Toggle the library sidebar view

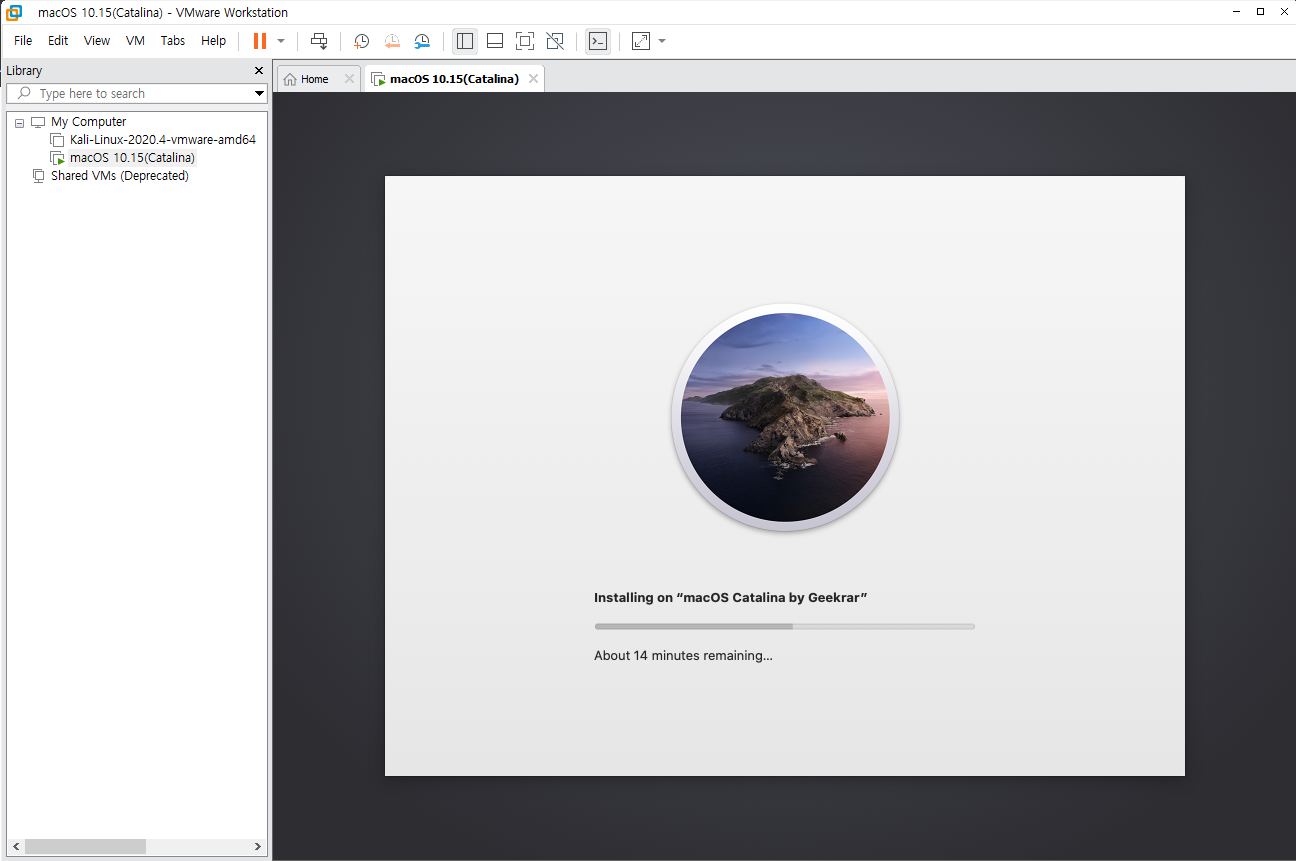click(x=465, y=41)
